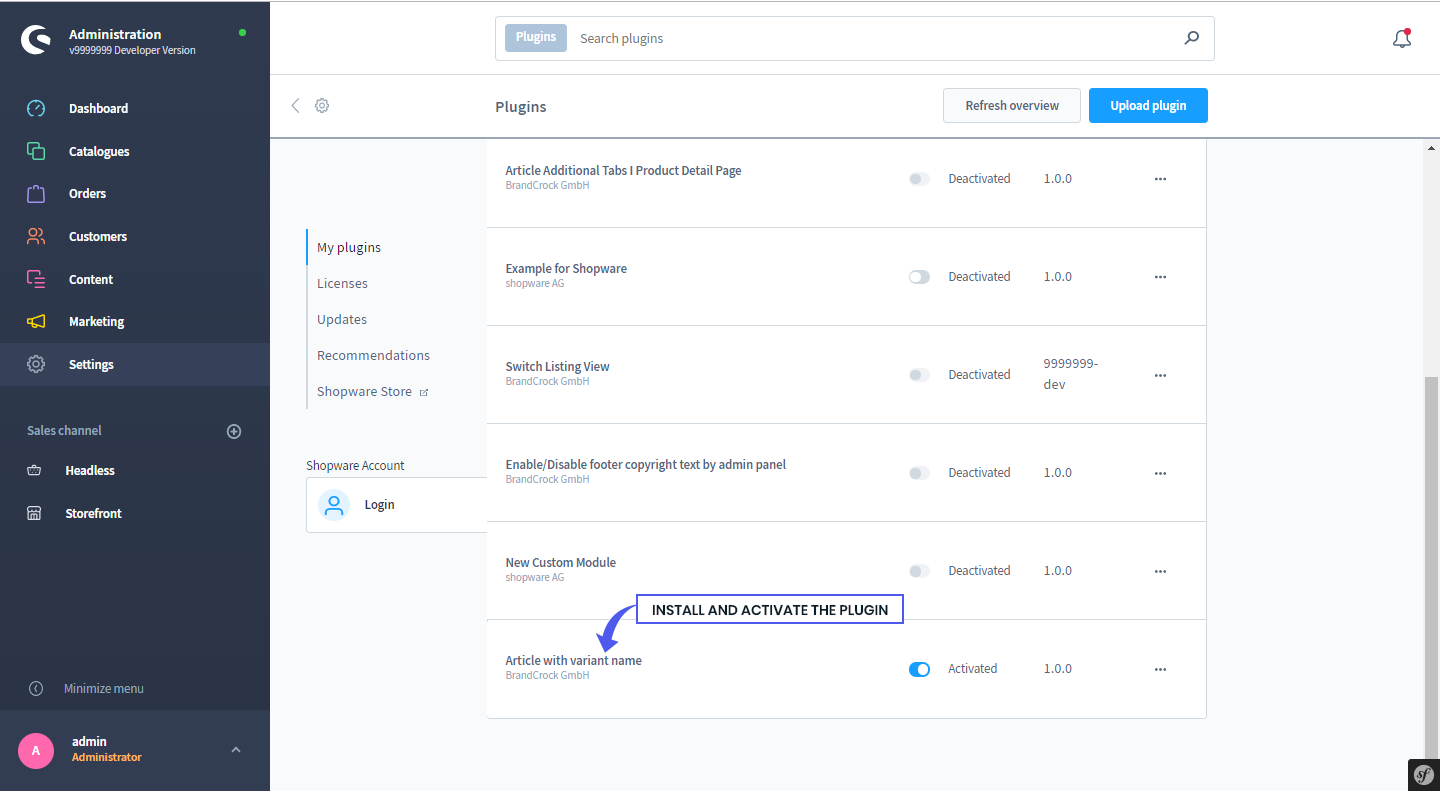Click the Settings gear sidebar icon
Screen dimensions: 1440x791
36,364
